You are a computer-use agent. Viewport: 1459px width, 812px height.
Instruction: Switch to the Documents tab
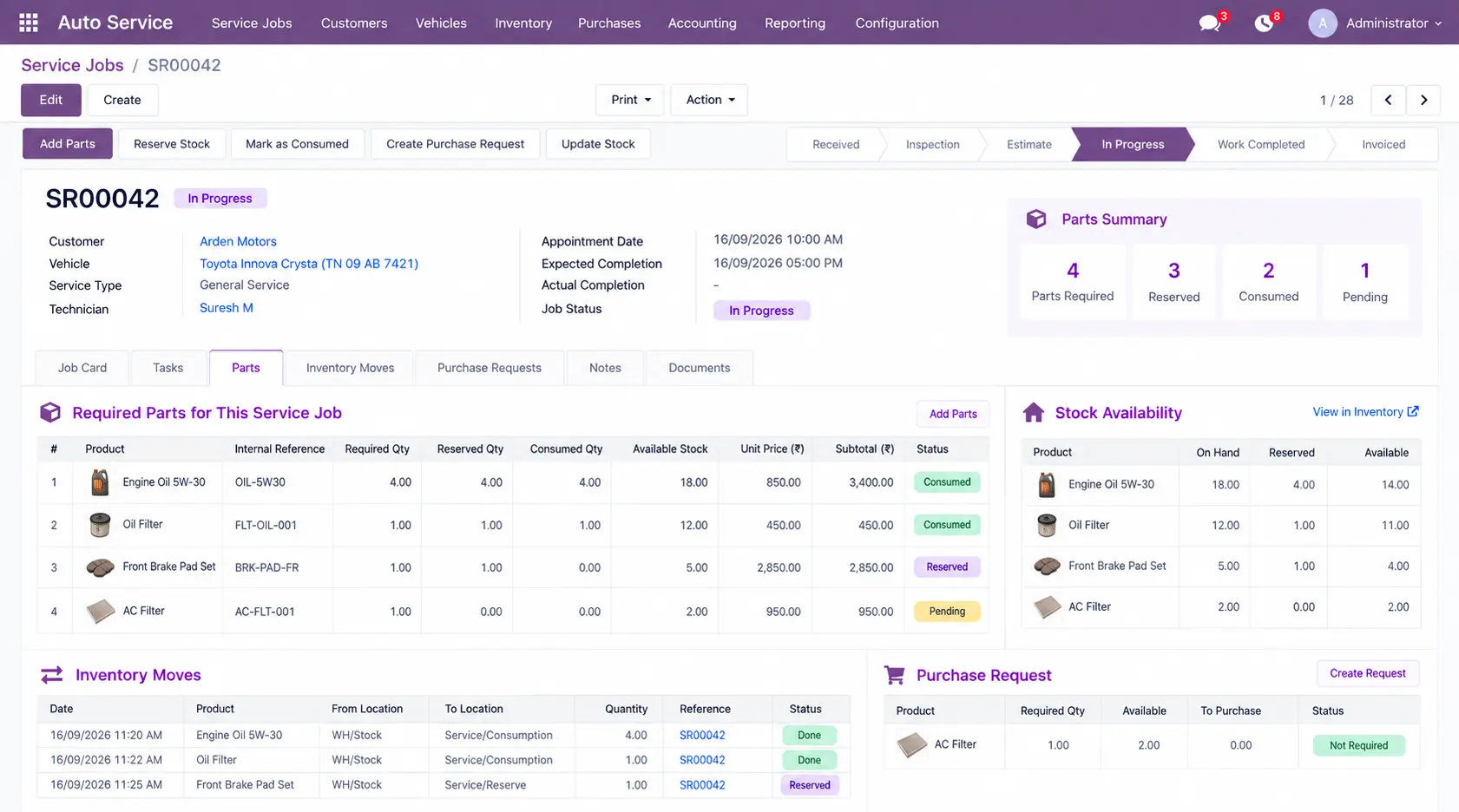[x=700, y=368]
